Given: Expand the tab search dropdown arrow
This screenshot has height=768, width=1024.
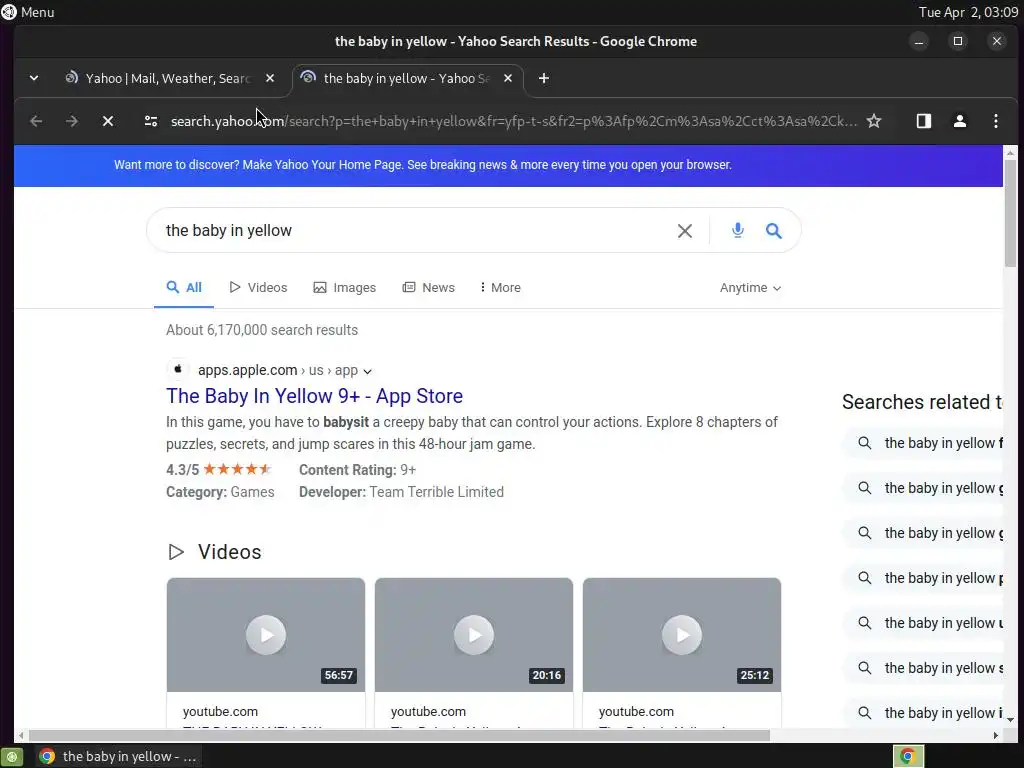Looking at the screenshot, I should 34,78.
